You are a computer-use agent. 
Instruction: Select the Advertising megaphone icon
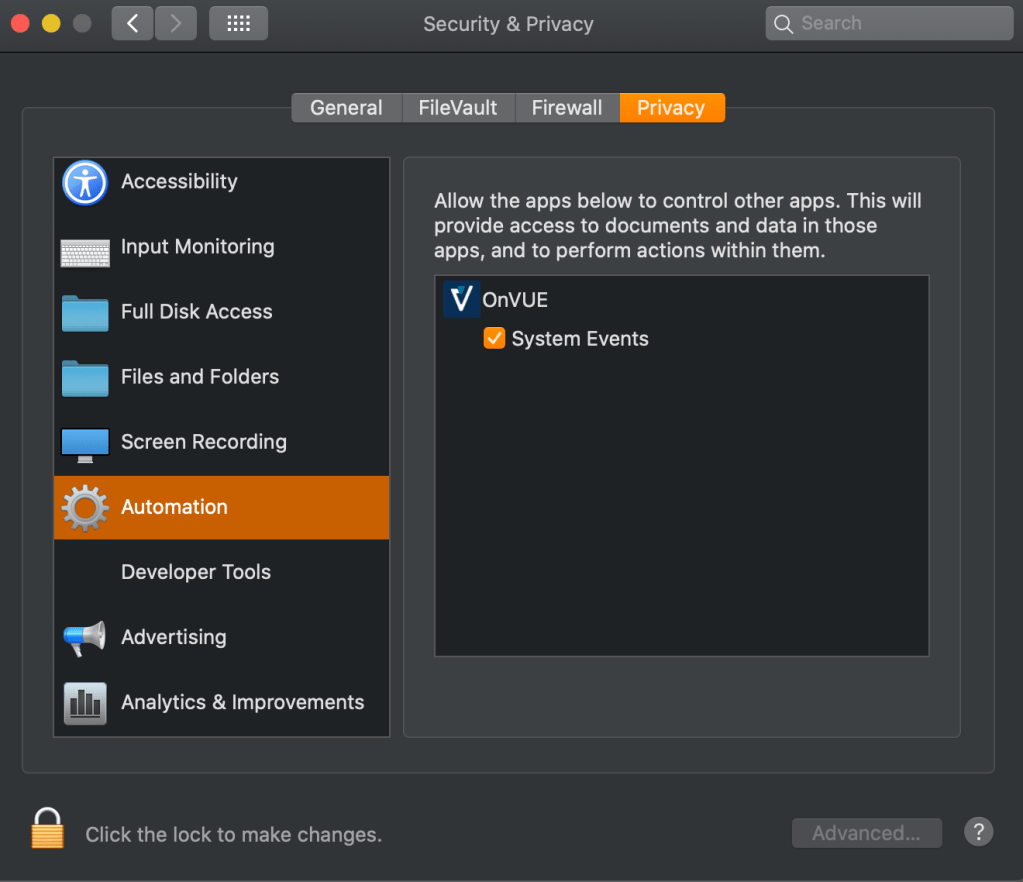[85, 639]
